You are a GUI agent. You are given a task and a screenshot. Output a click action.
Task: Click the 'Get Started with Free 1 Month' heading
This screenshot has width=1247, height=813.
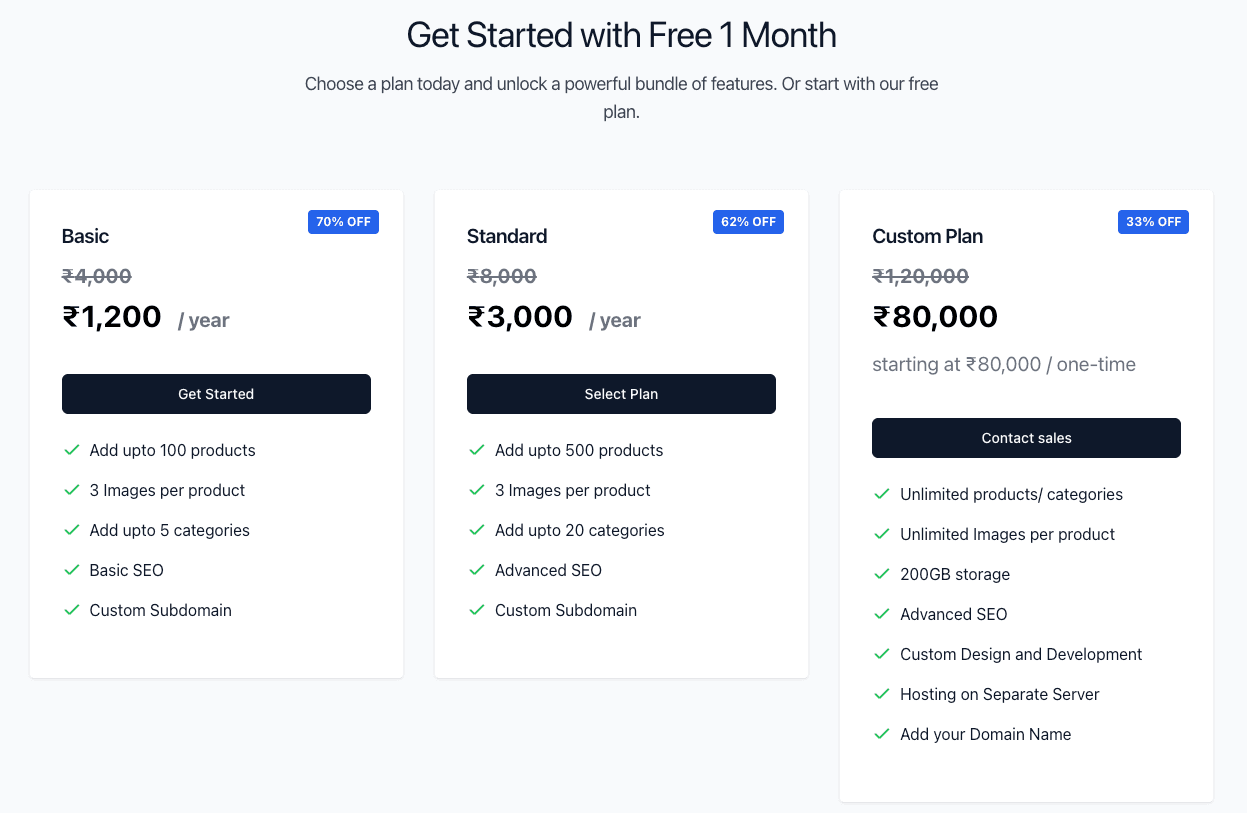point(621,35)
